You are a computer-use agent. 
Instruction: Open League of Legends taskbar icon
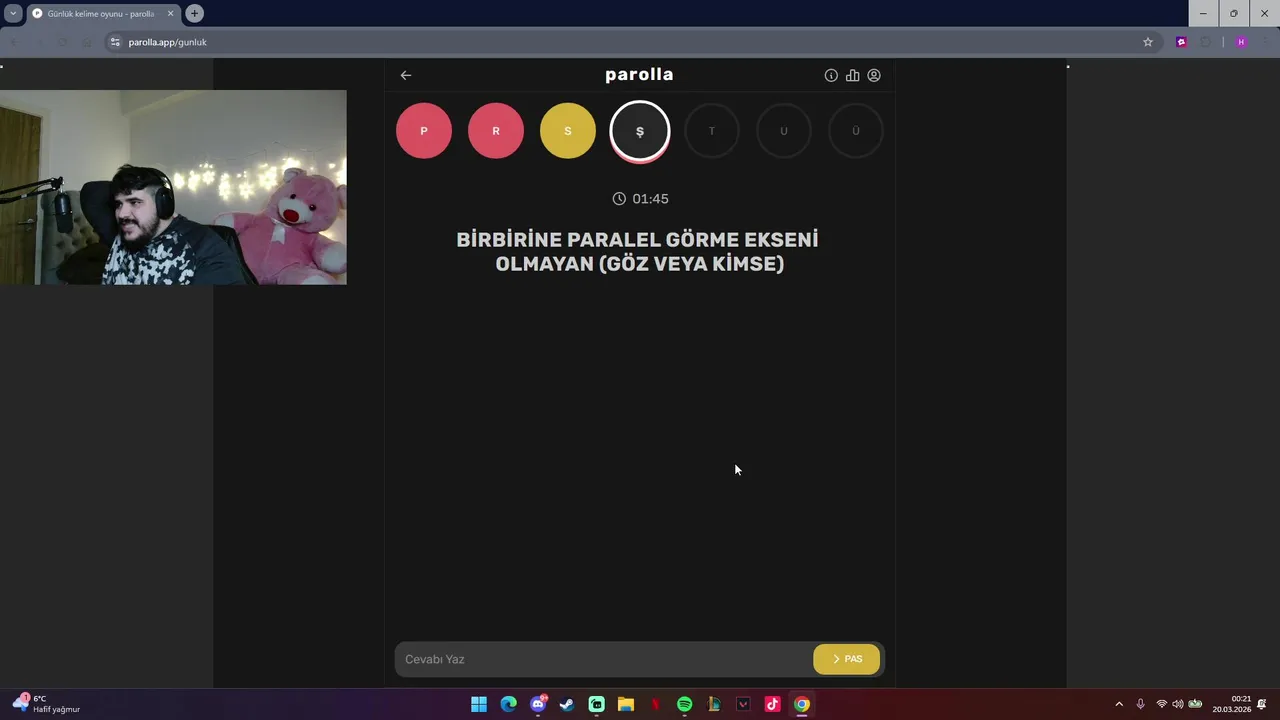[714, 704]
